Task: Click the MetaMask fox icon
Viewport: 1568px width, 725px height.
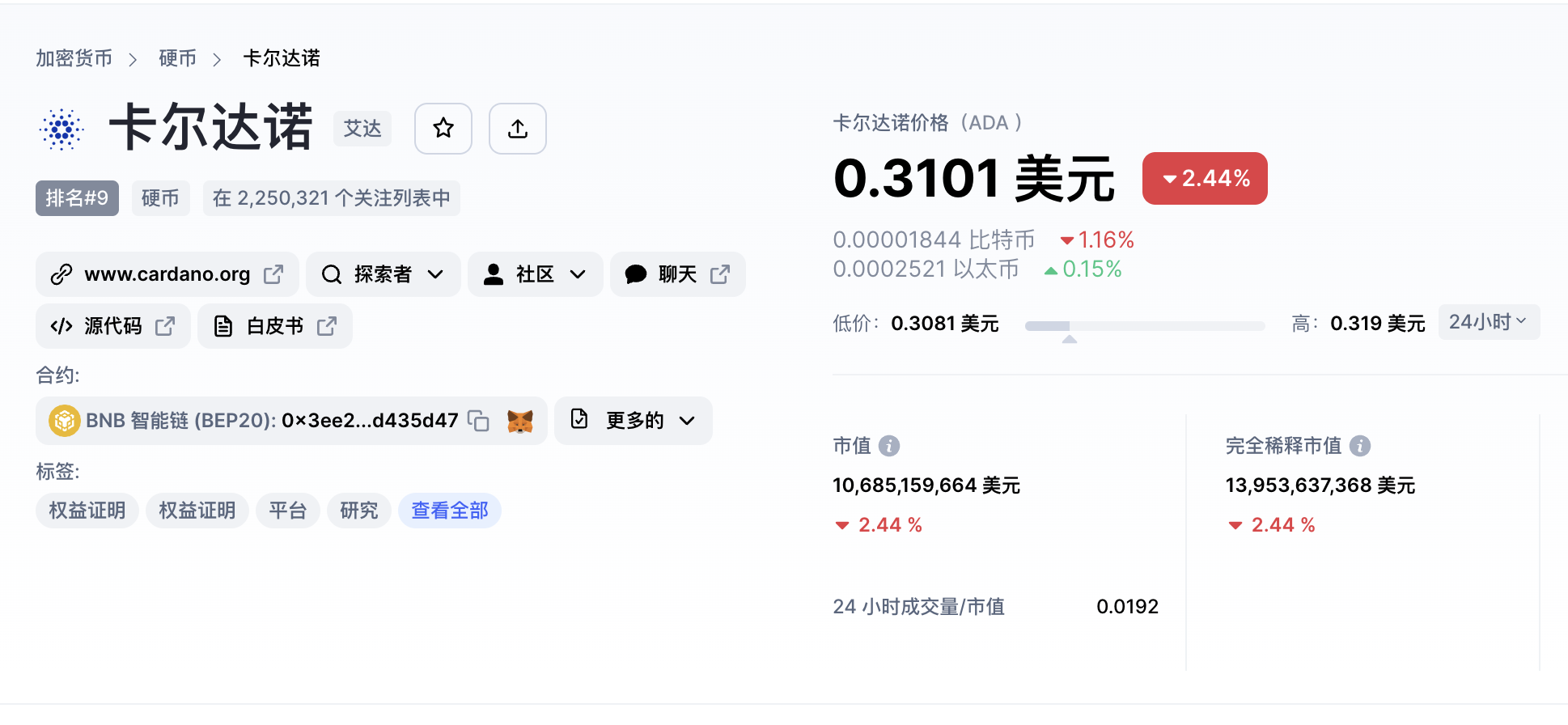Action: 519,421
